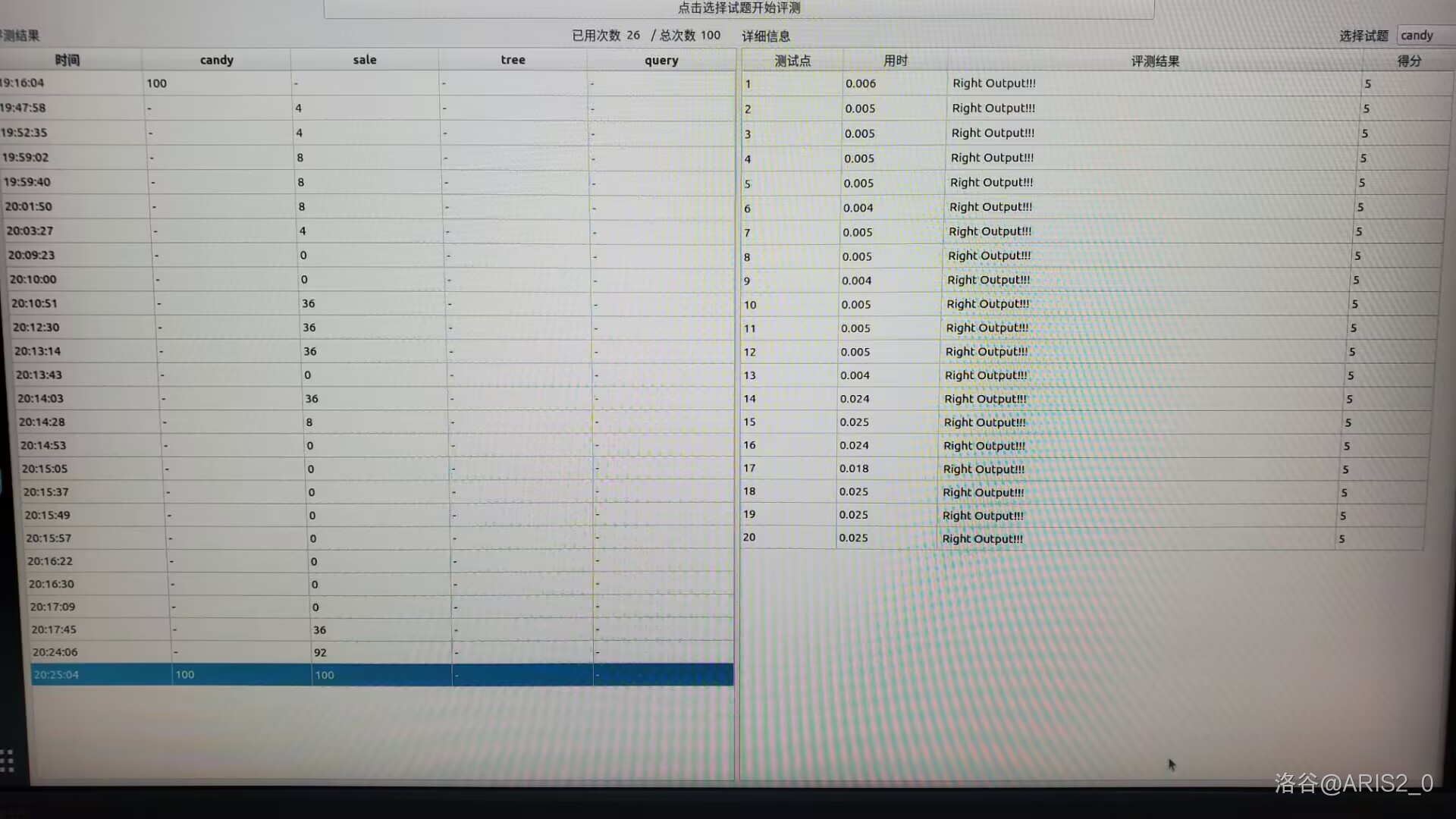Click the query column header

[x=661, y=61]
